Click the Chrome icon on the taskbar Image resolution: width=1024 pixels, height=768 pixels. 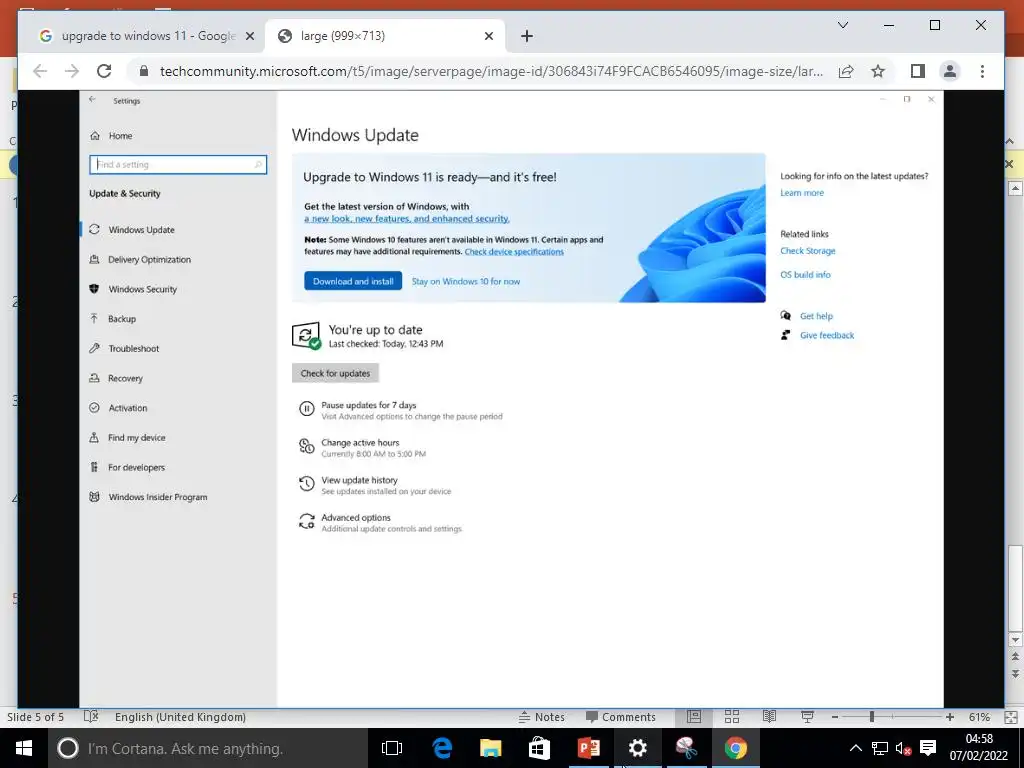[x=735, y=748]
